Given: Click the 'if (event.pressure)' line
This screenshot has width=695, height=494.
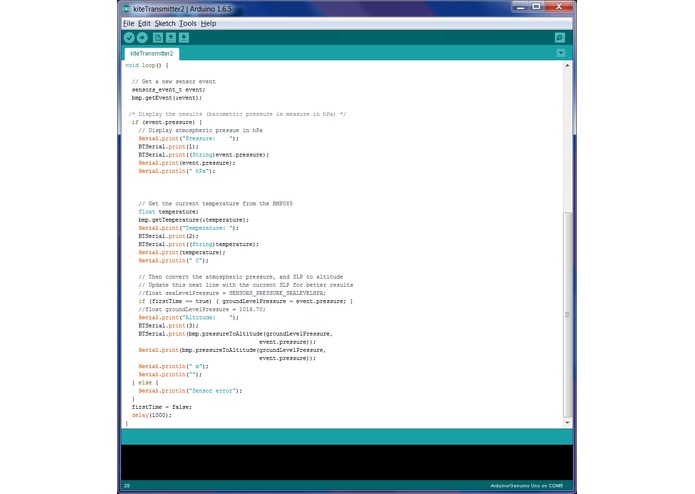Looking at the screenshot, I should pyautogui.click(x=167, y=122).
